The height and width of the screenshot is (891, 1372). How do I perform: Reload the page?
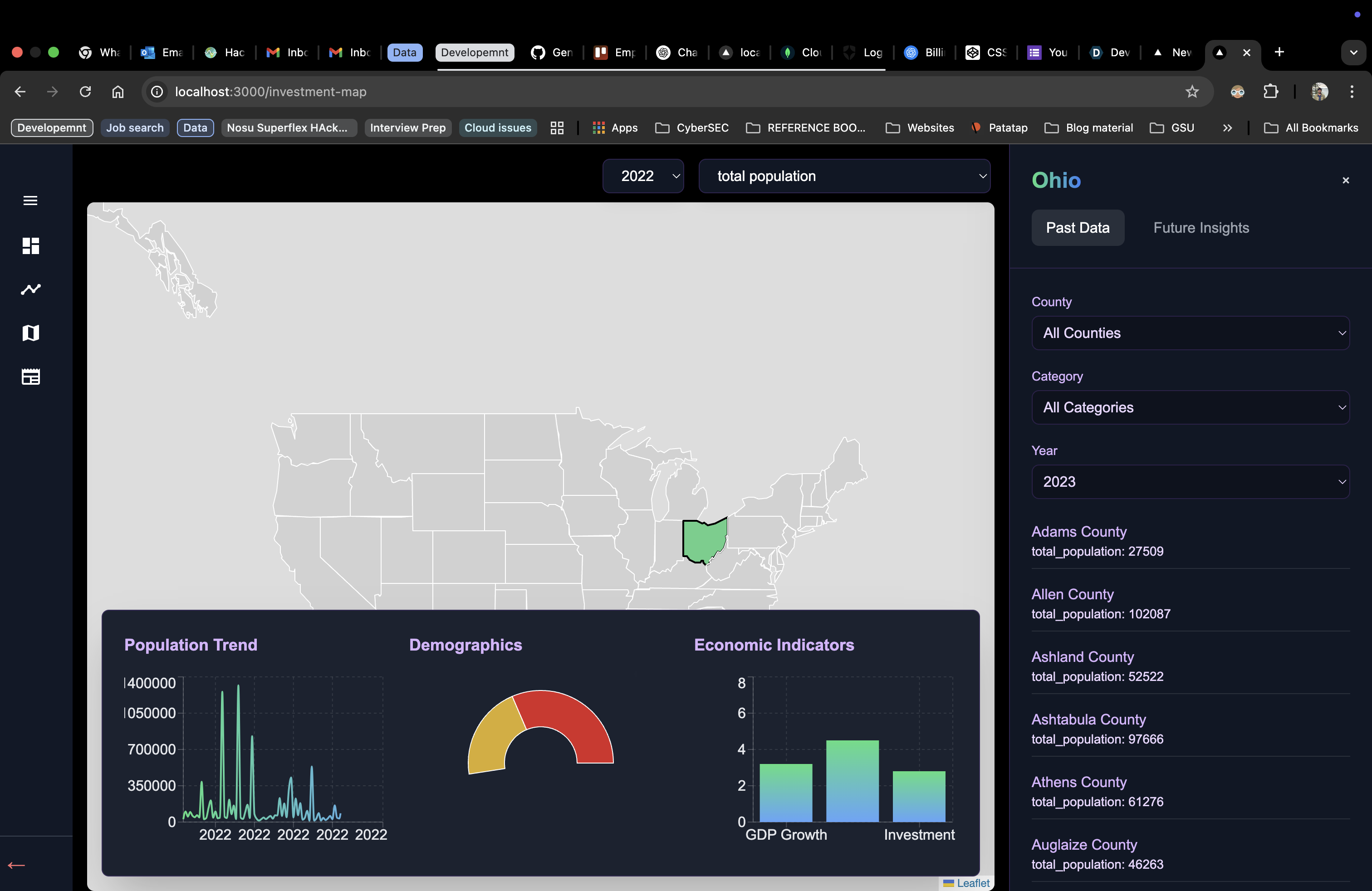[85, 92]
